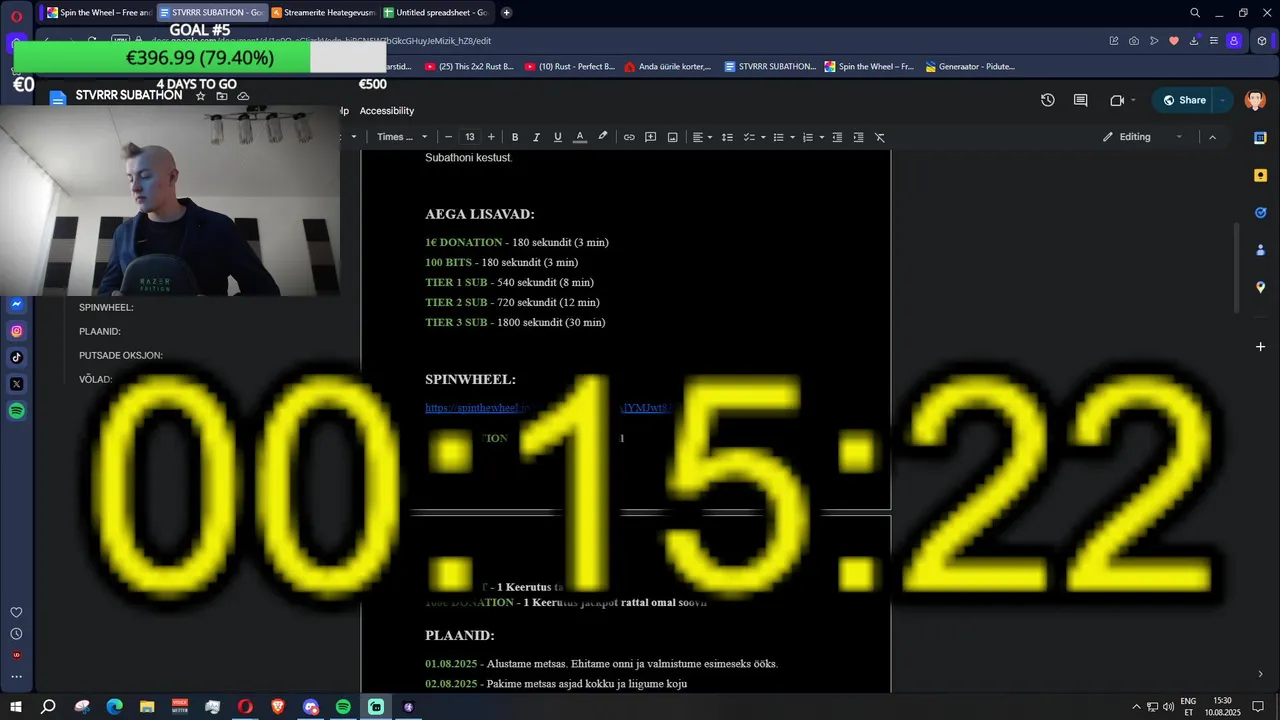The width and height of the screenshot is (1280, 720).
Task: Open the checklist menu dropdown
Action: pos(754,137)
